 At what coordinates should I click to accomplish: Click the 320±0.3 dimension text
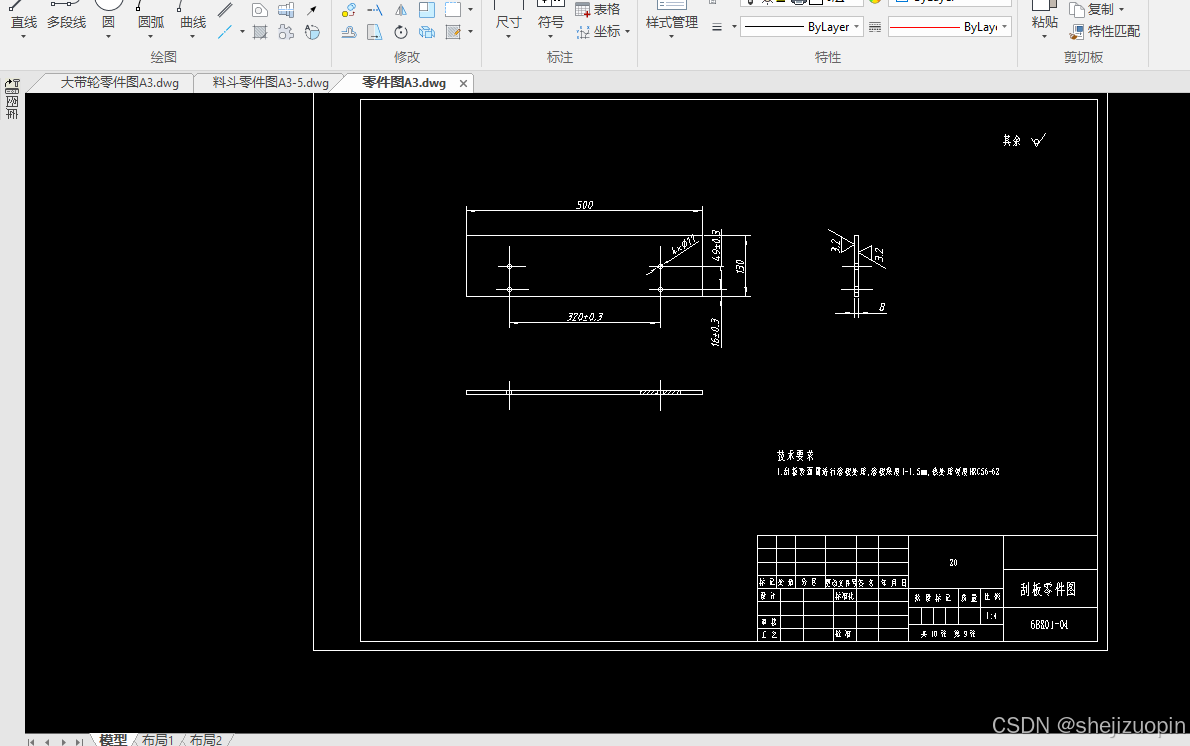pyautogui.click(x=585, y=316)
